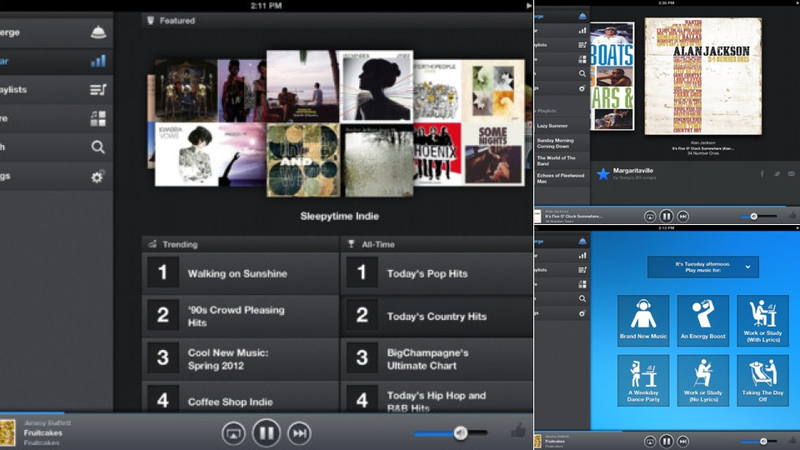Open Explore grid icon in Popular screen sidebar

coord(98,118)
